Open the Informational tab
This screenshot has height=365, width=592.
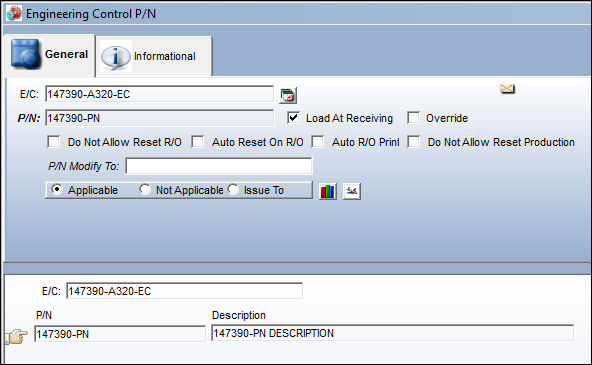click(x=154, y=57)
